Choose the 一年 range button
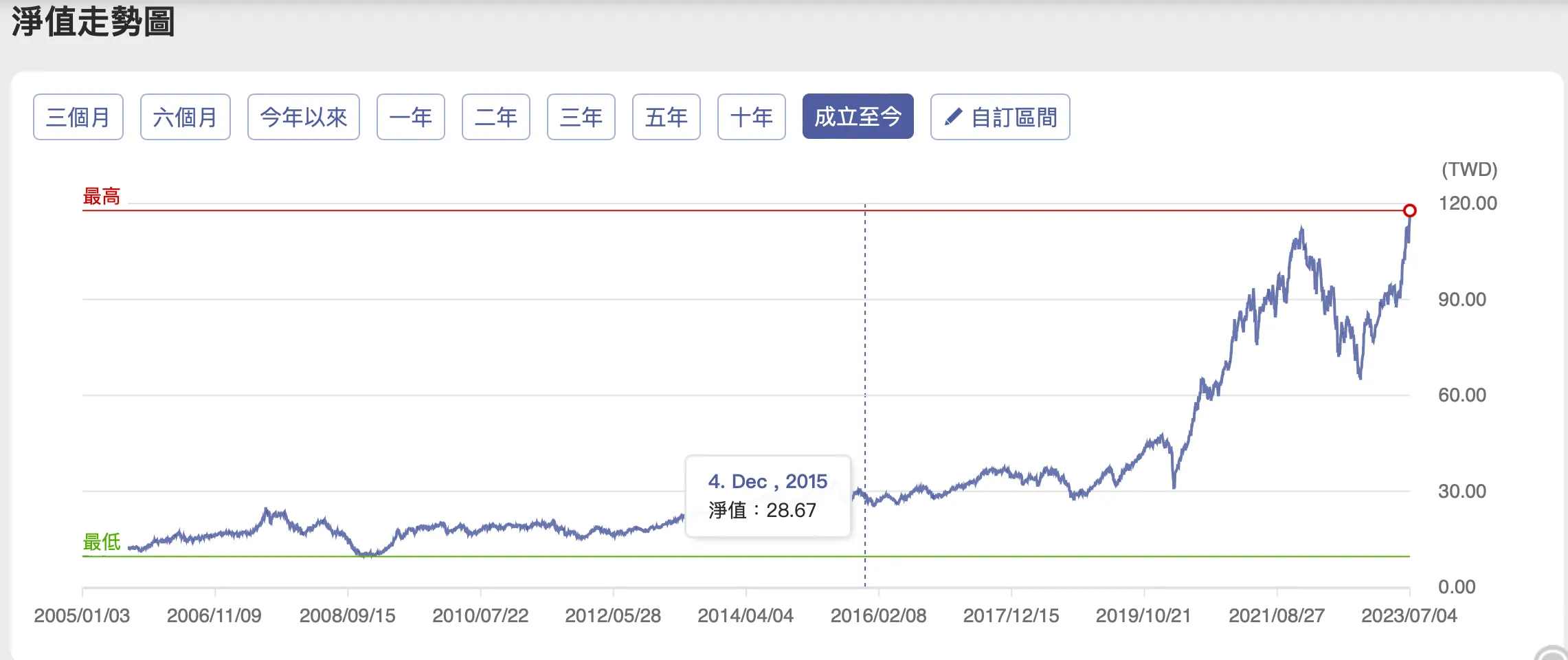1568x660 pixels. (x=411, y=117)
